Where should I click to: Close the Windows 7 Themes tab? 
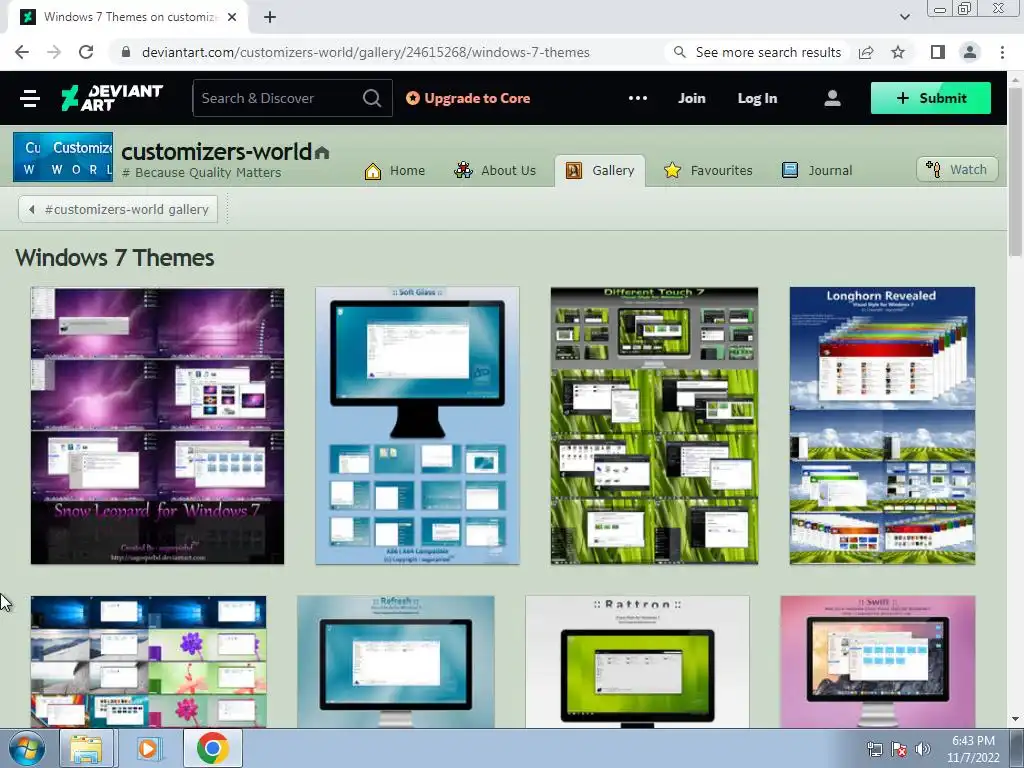[x=232, y=17]
